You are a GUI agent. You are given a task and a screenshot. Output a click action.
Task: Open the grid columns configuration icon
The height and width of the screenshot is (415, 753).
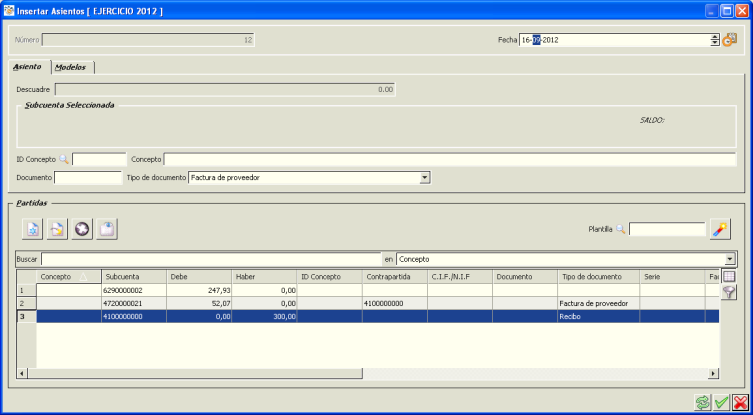pos(729,277)
